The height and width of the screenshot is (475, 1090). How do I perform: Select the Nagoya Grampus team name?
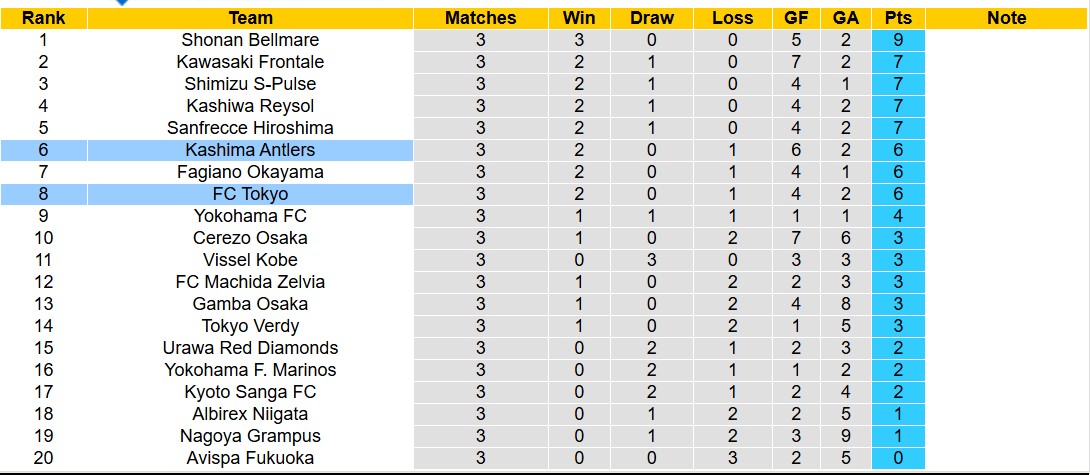[x=250, y=436]
